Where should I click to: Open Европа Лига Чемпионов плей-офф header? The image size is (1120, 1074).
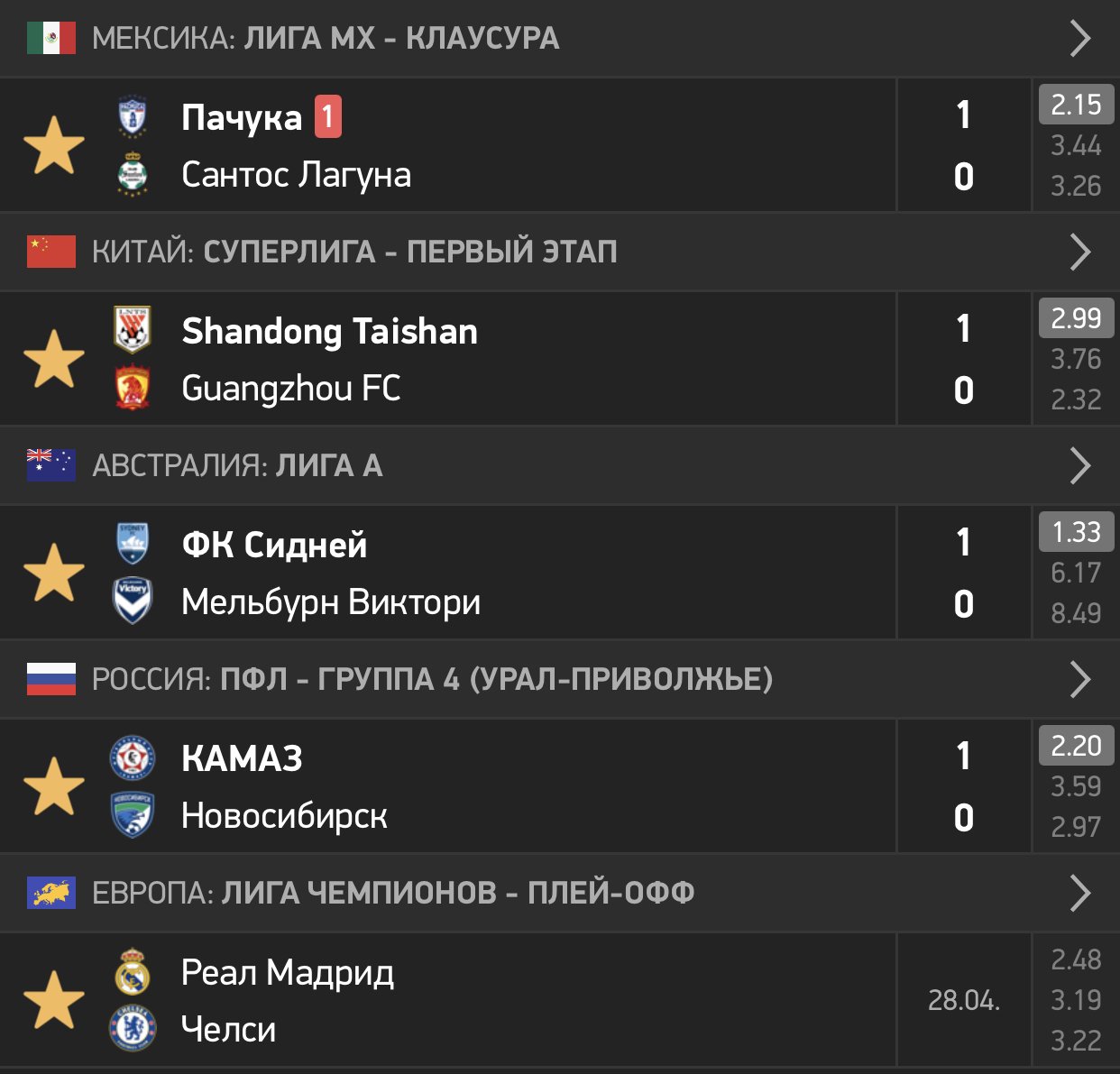[560, 893]
